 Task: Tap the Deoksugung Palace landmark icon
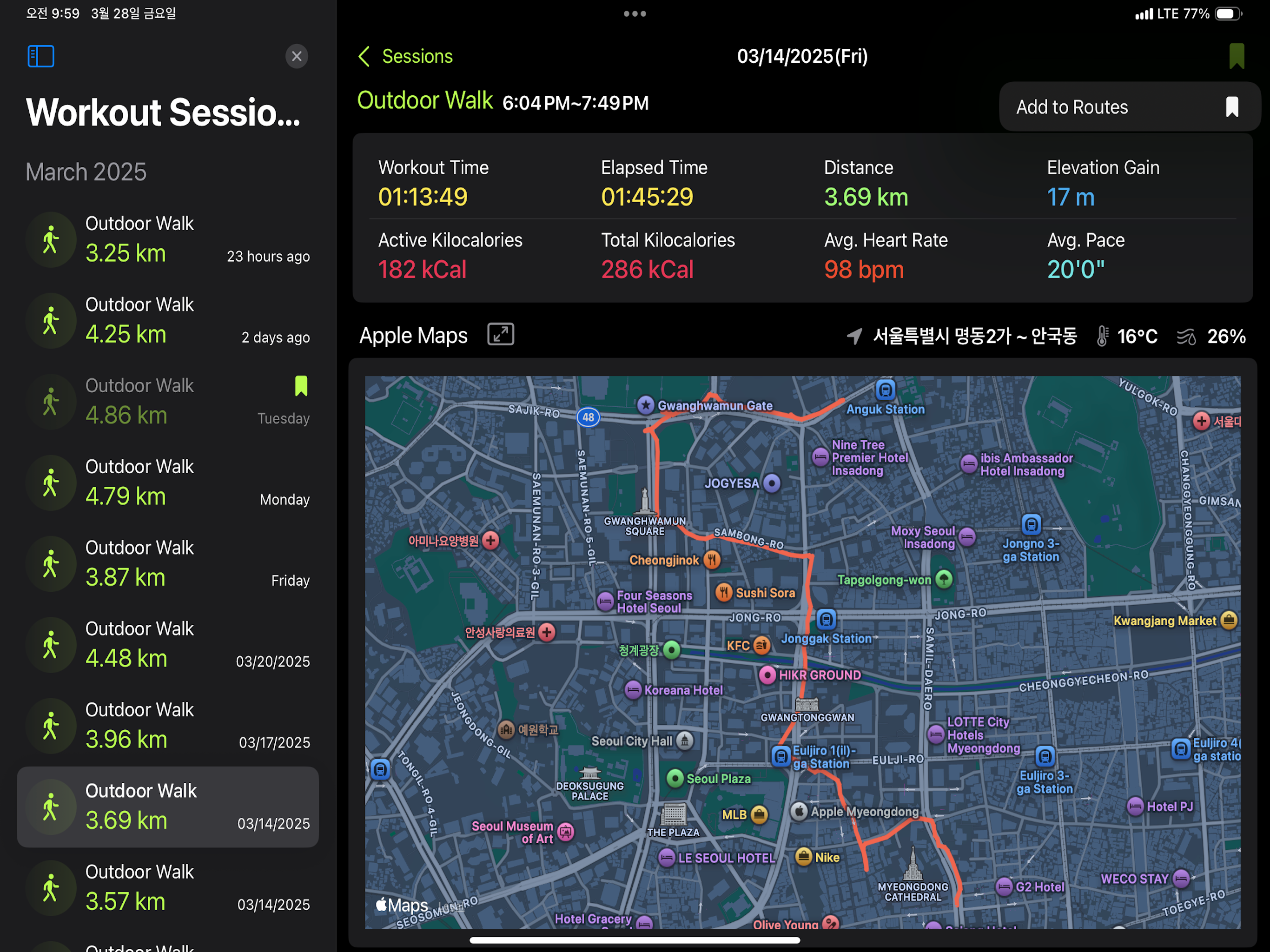589,773
